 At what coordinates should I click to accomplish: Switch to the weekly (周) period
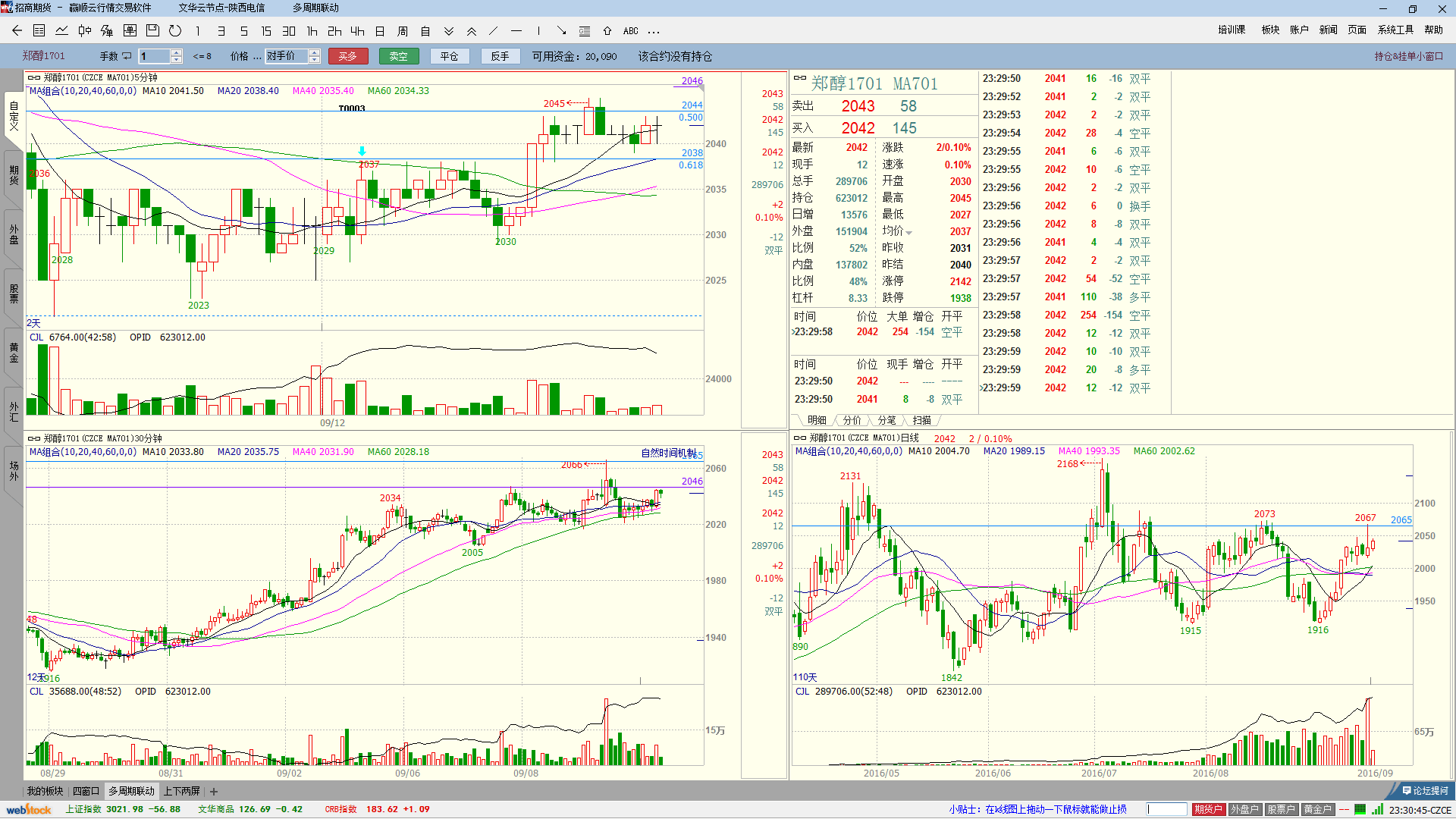pyautogui.click(x=403, y=31)
